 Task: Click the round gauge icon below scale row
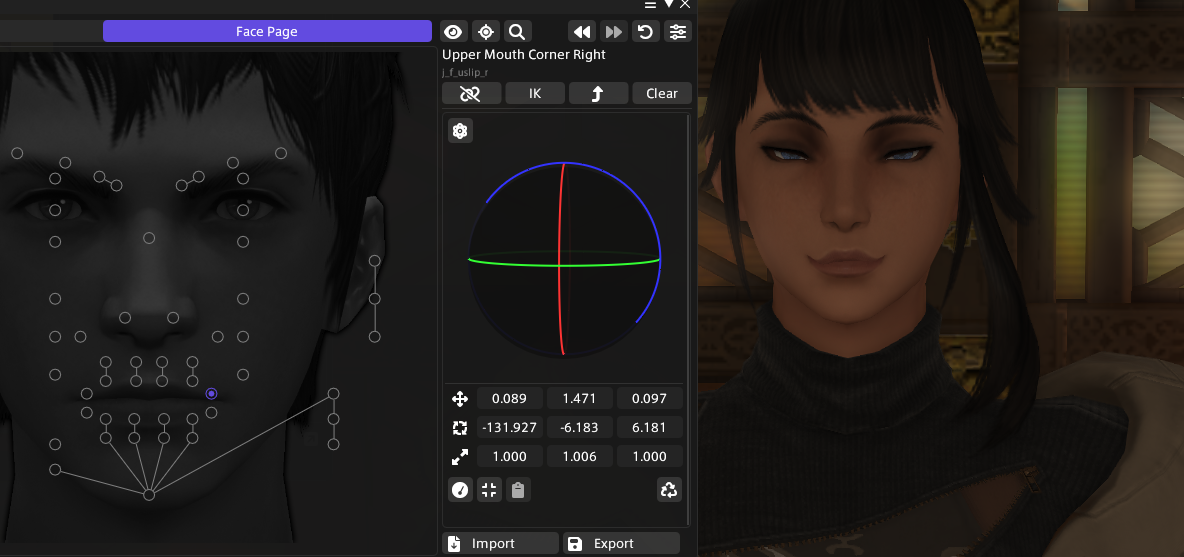(x=460, y=490)
